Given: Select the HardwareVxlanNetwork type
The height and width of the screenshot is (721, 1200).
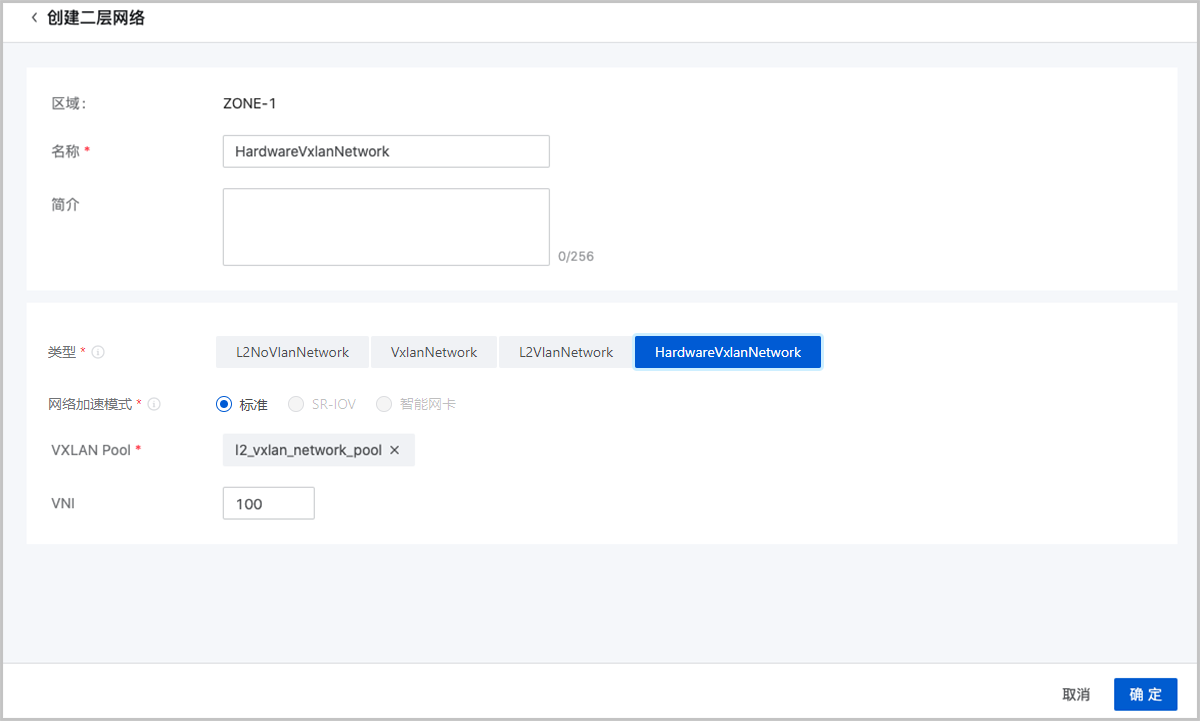Looking at the screenshot, I should pyautogui.click(x=727, y=351).
